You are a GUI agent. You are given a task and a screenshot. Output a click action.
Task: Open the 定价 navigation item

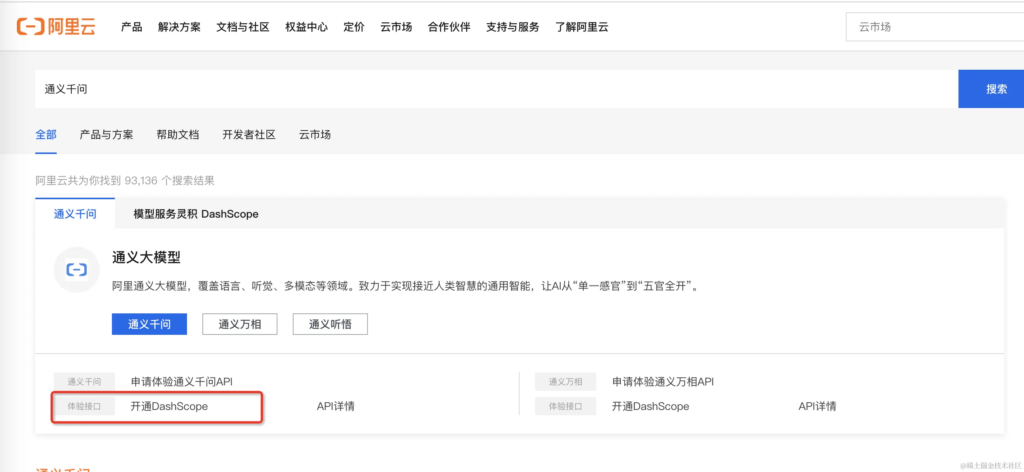pyautogui.click(x=353, y=27)
